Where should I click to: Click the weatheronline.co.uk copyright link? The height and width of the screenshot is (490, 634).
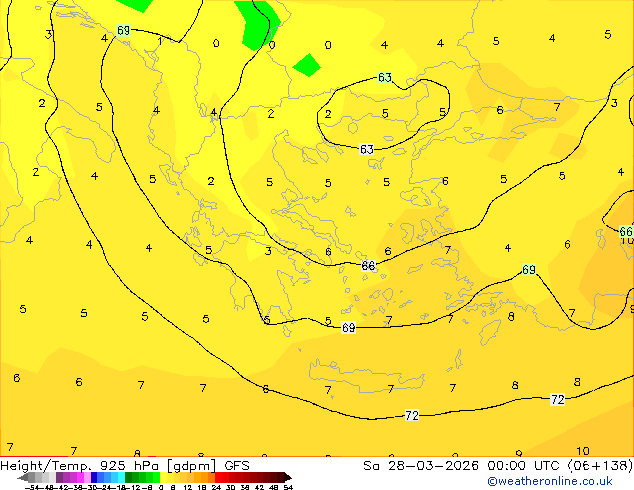550,481
